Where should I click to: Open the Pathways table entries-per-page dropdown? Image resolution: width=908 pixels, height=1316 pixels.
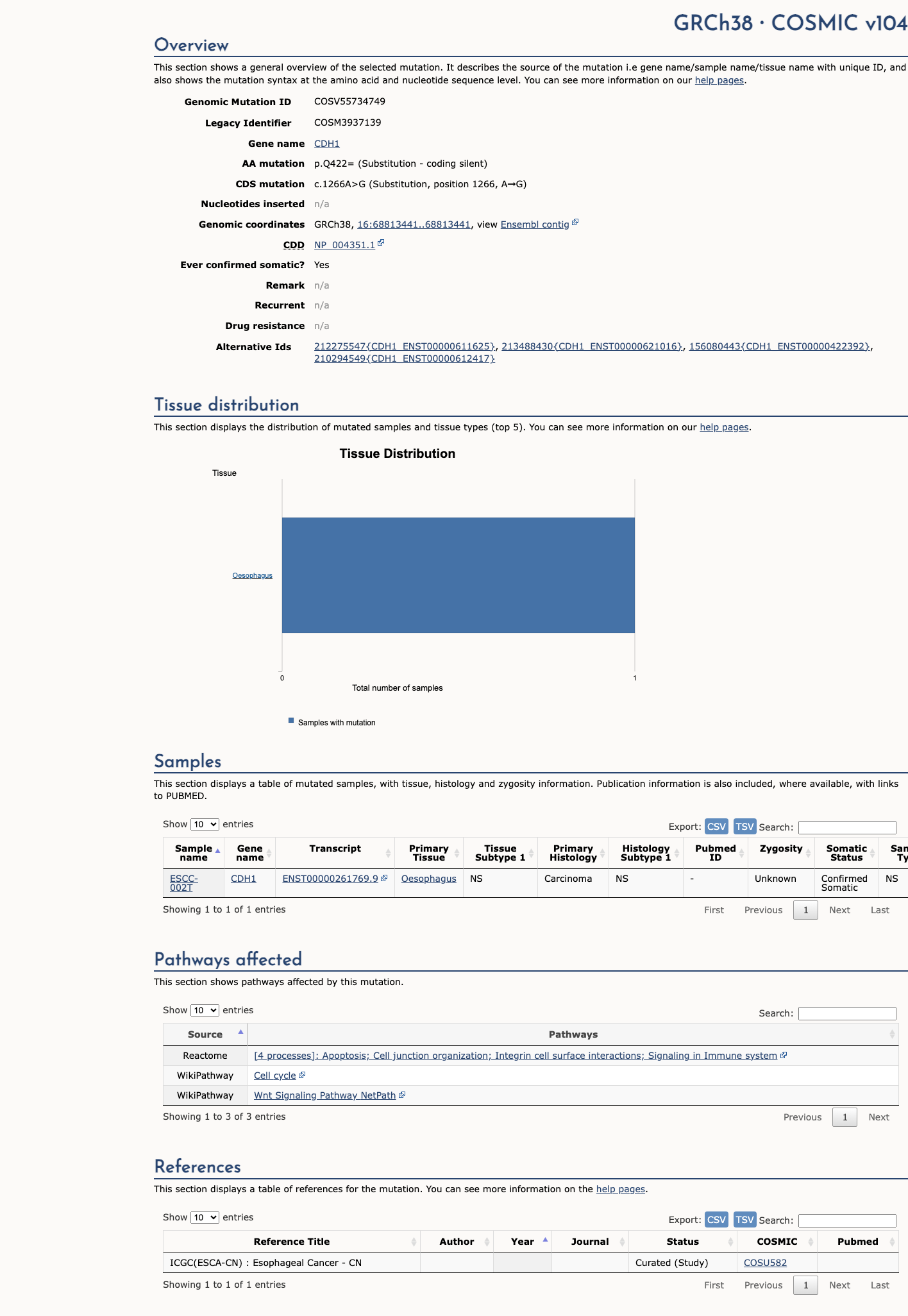click(205, 1011)
